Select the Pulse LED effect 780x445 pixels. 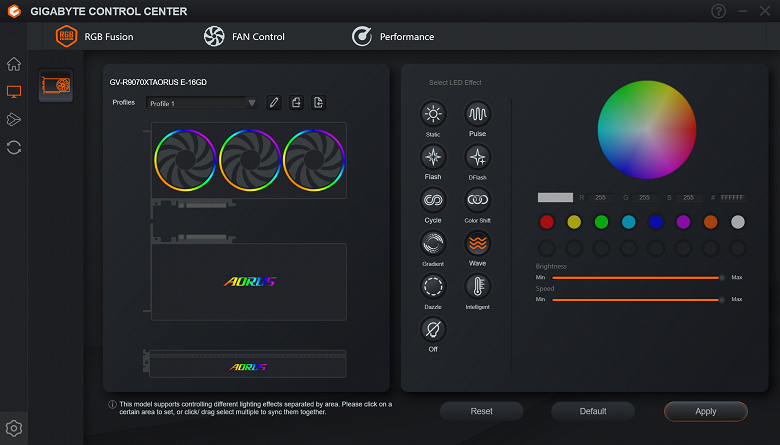478,114
